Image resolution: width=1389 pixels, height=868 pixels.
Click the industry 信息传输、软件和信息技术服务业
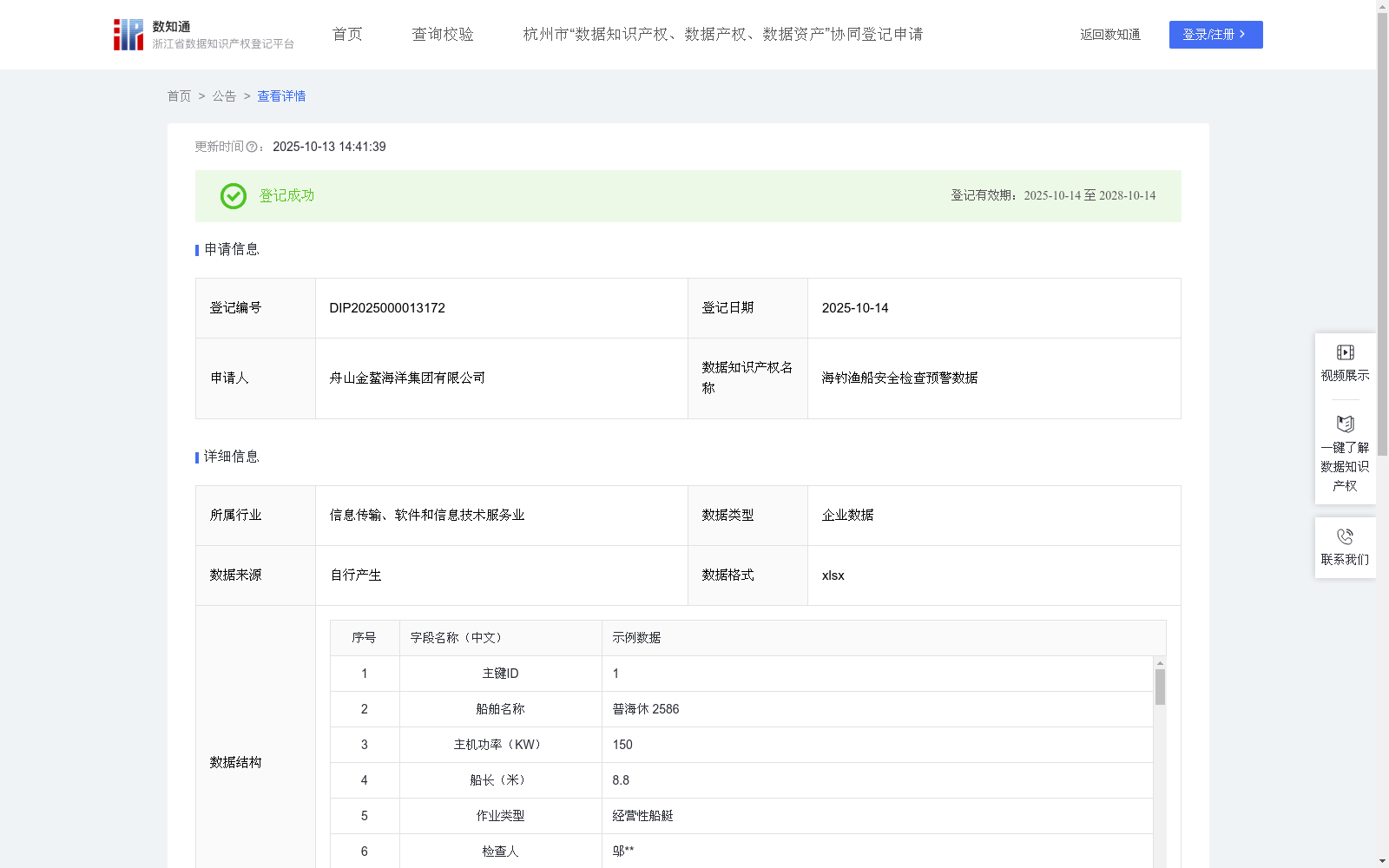427,516
